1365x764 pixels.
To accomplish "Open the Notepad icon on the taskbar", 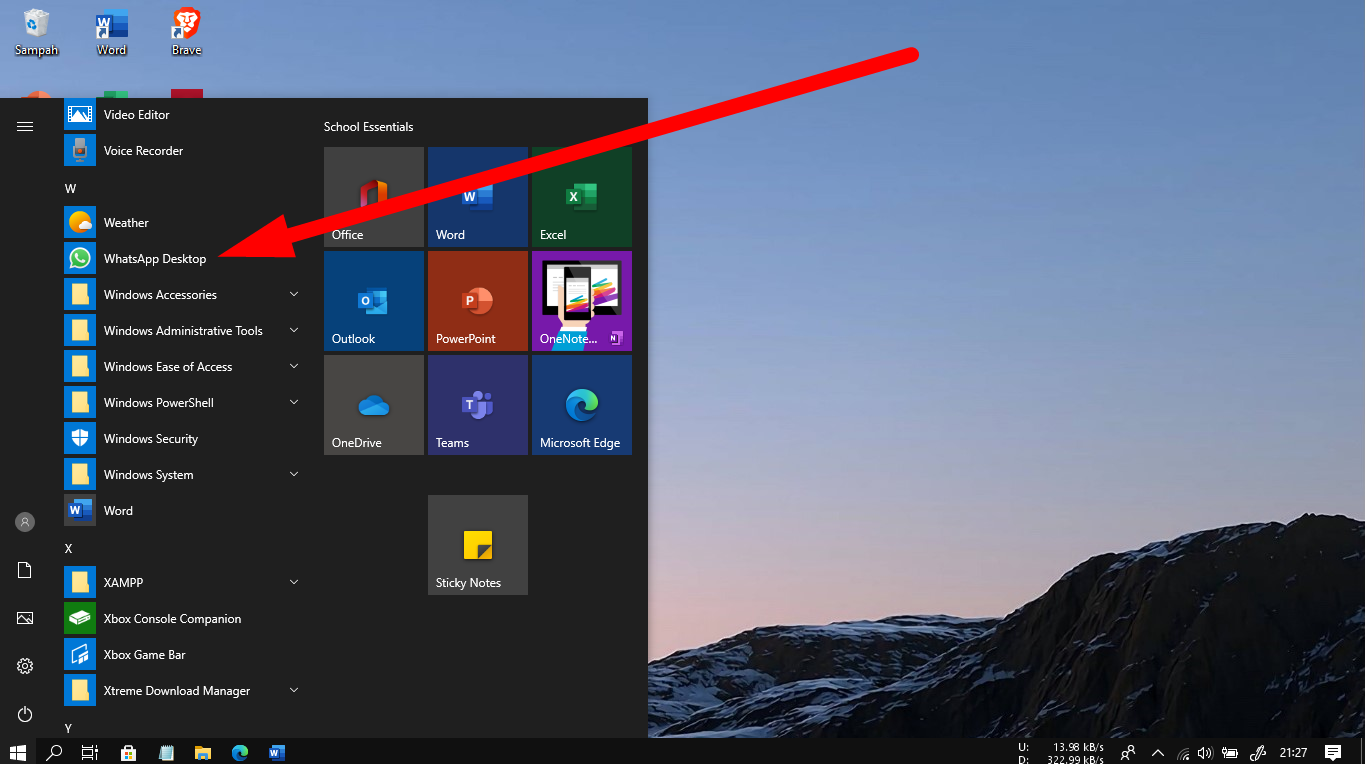I will coord(166,752).
